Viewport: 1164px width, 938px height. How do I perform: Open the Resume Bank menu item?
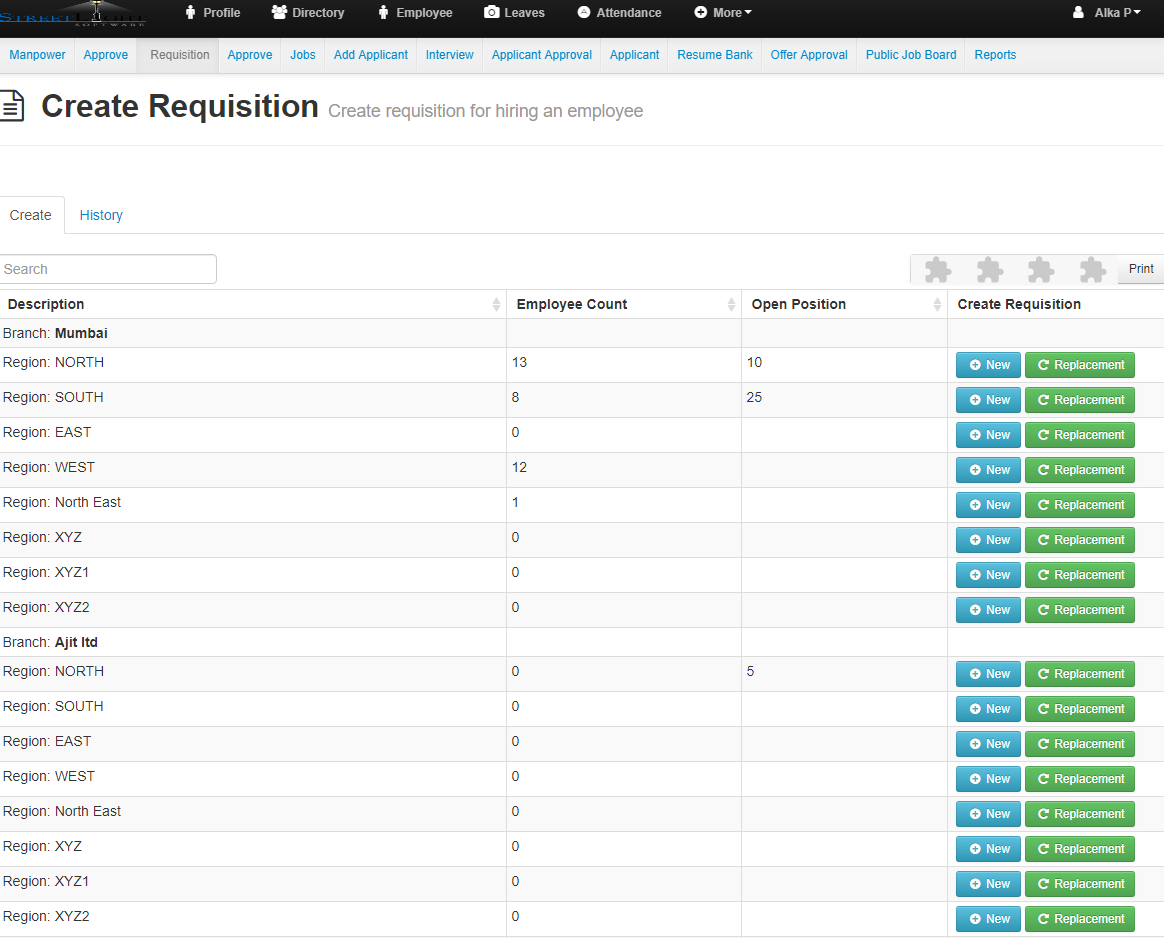coord(714,55)
